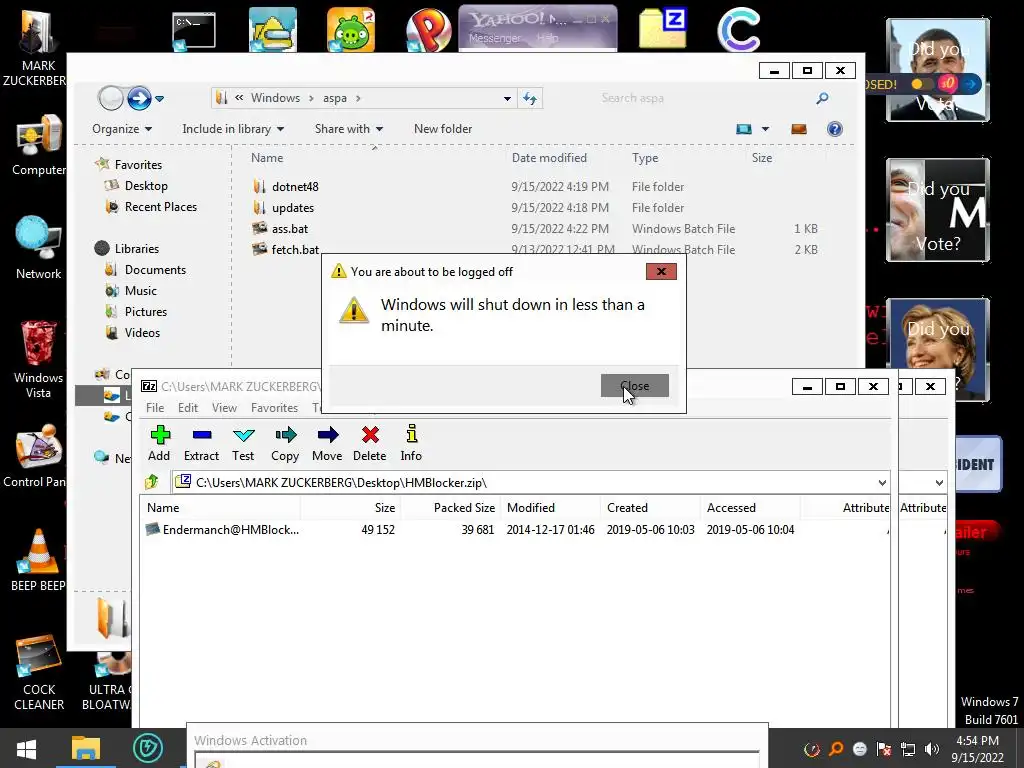Click Explorer forward navigation arrow
The width and height of the screenshot is (1024, 768).
139,99
